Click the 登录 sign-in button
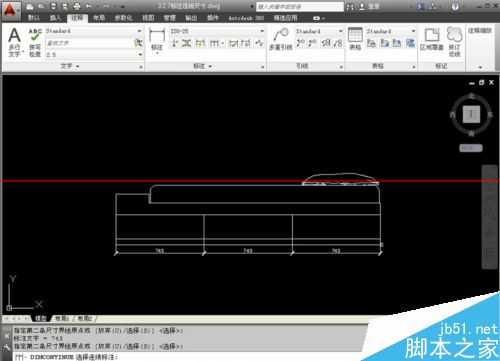The height and width of the screenshot is (361, 500). [370, 6]
